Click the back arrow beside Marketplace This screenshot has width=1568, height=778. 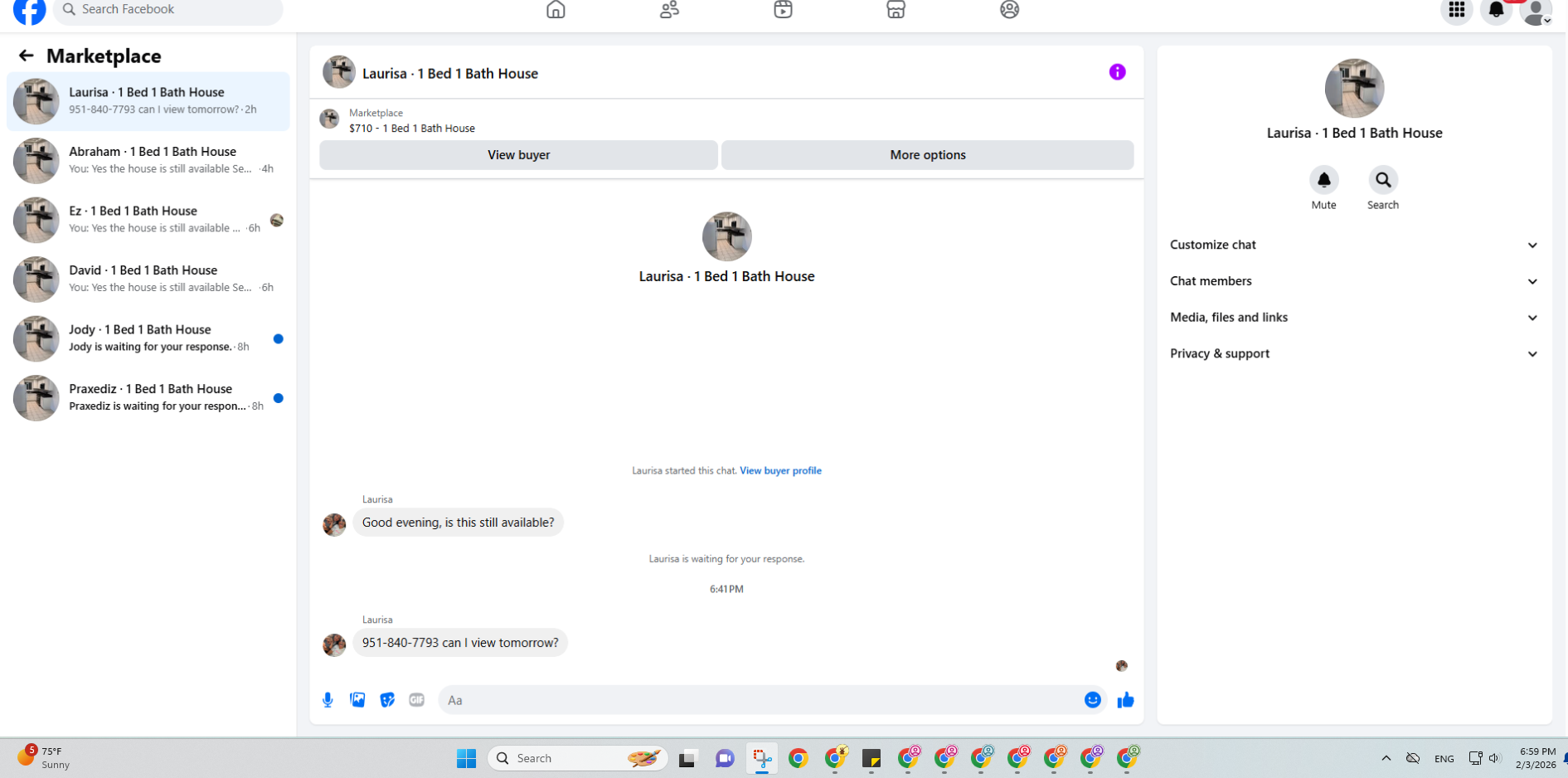pyautogui.click(x=27, y=56)
